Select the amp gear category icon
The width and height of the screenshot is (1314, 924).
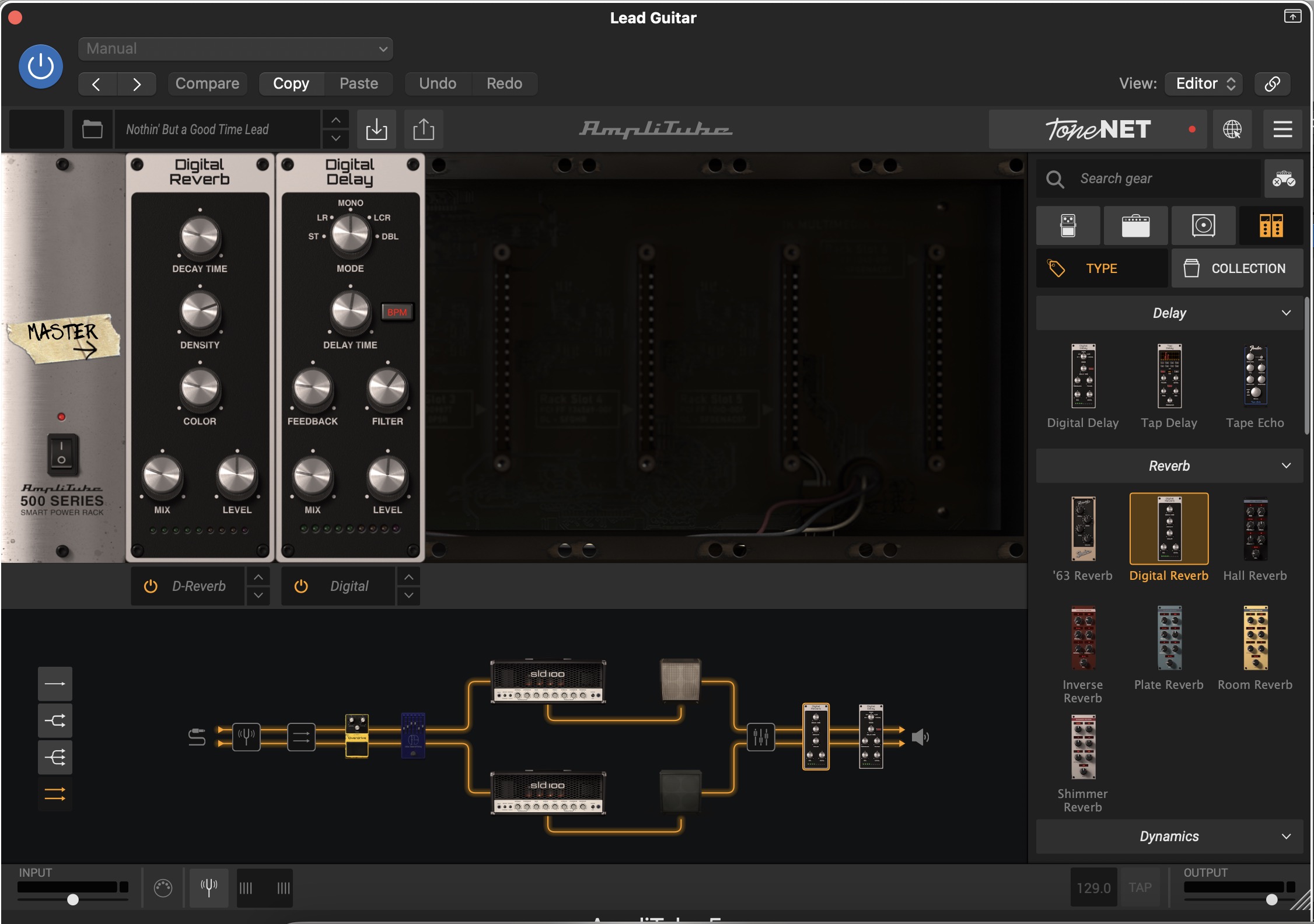pyautogui.click(x=1135, y=226)
